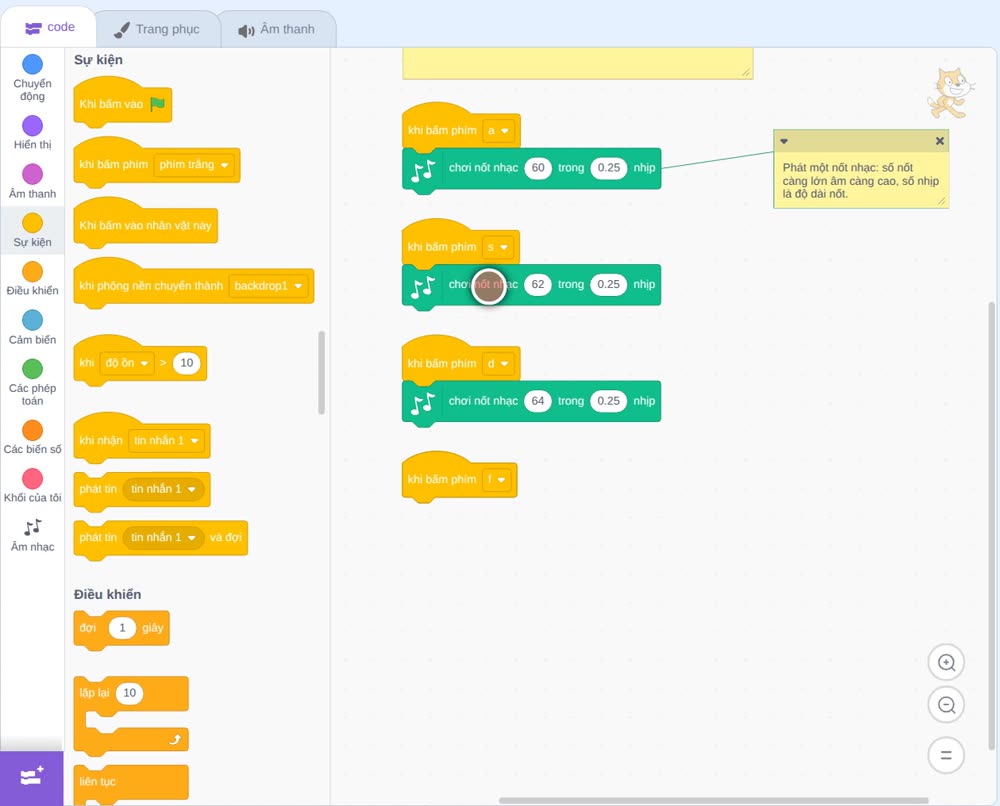Click the note value 60 field
Image resolution: width=1000 pixels, height=806 pixels.
point(538,168)
